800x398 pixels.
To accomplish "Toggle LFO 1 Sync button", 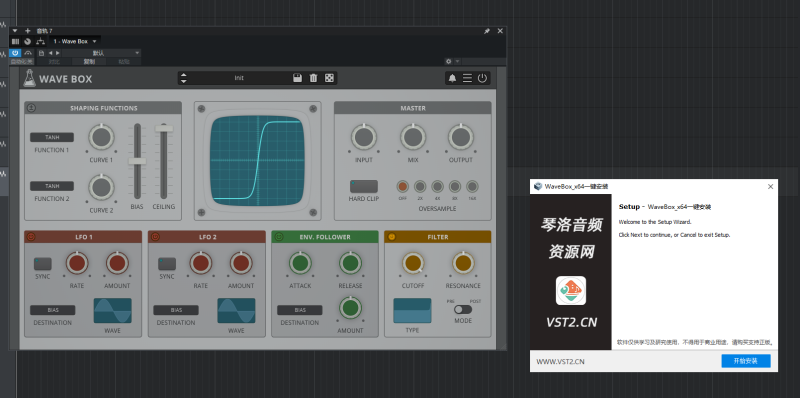I will pyautogui.click(x=43, y=264).
